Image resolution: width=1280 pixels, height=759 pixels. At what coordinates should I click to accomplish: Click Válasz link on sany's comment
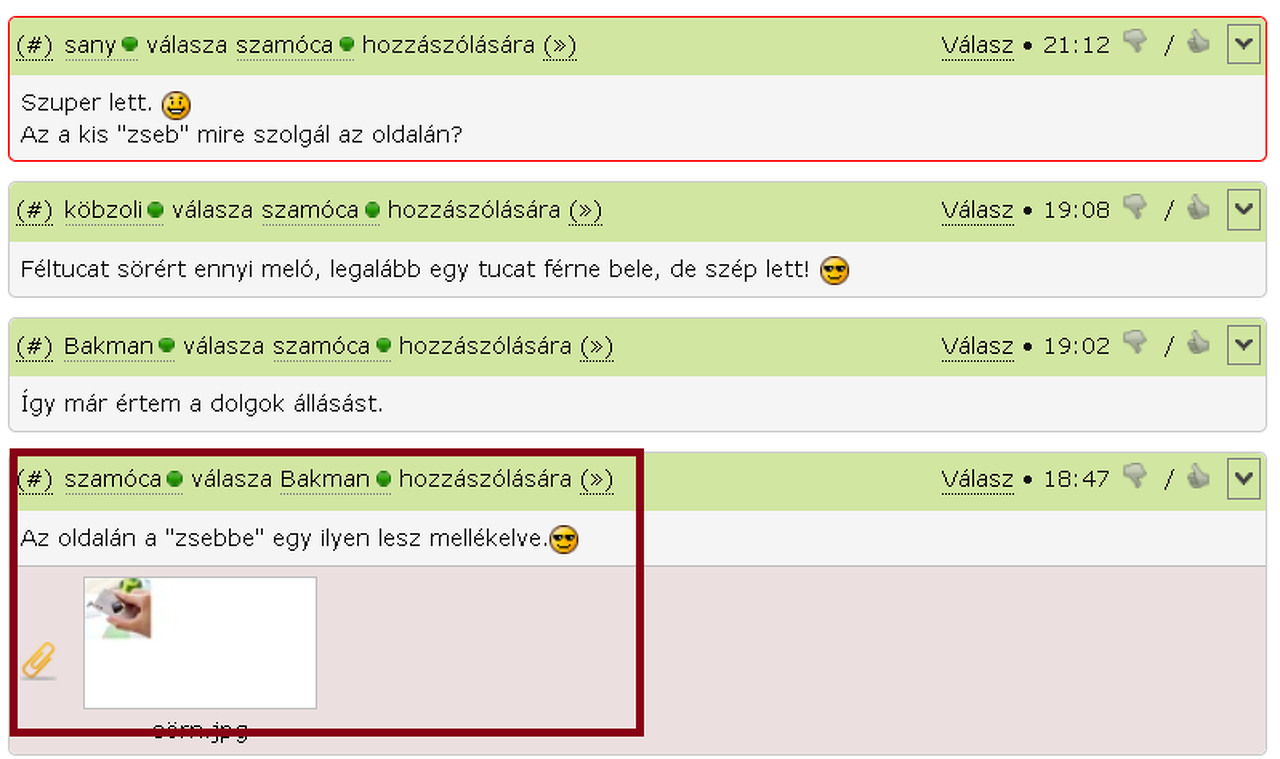click(x=977, y=45)
